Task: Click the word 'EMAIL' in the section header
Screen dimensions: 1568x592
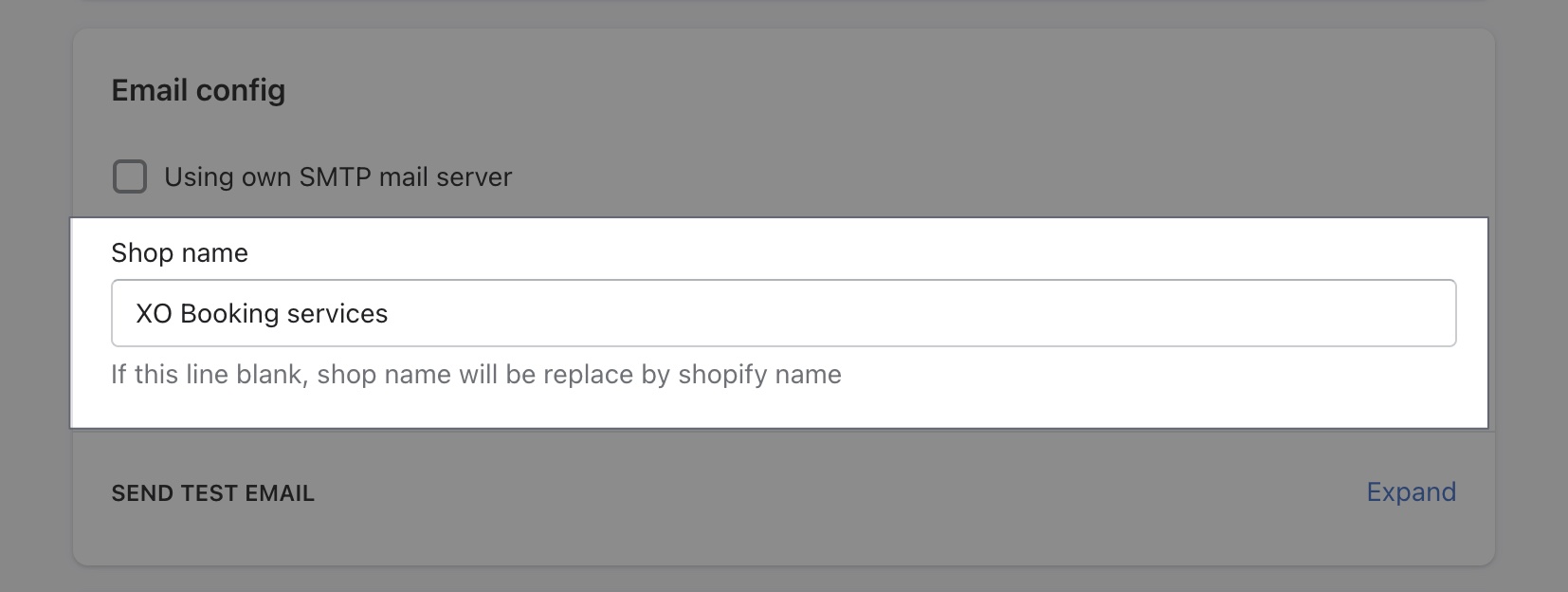Action: pos(280,493)
